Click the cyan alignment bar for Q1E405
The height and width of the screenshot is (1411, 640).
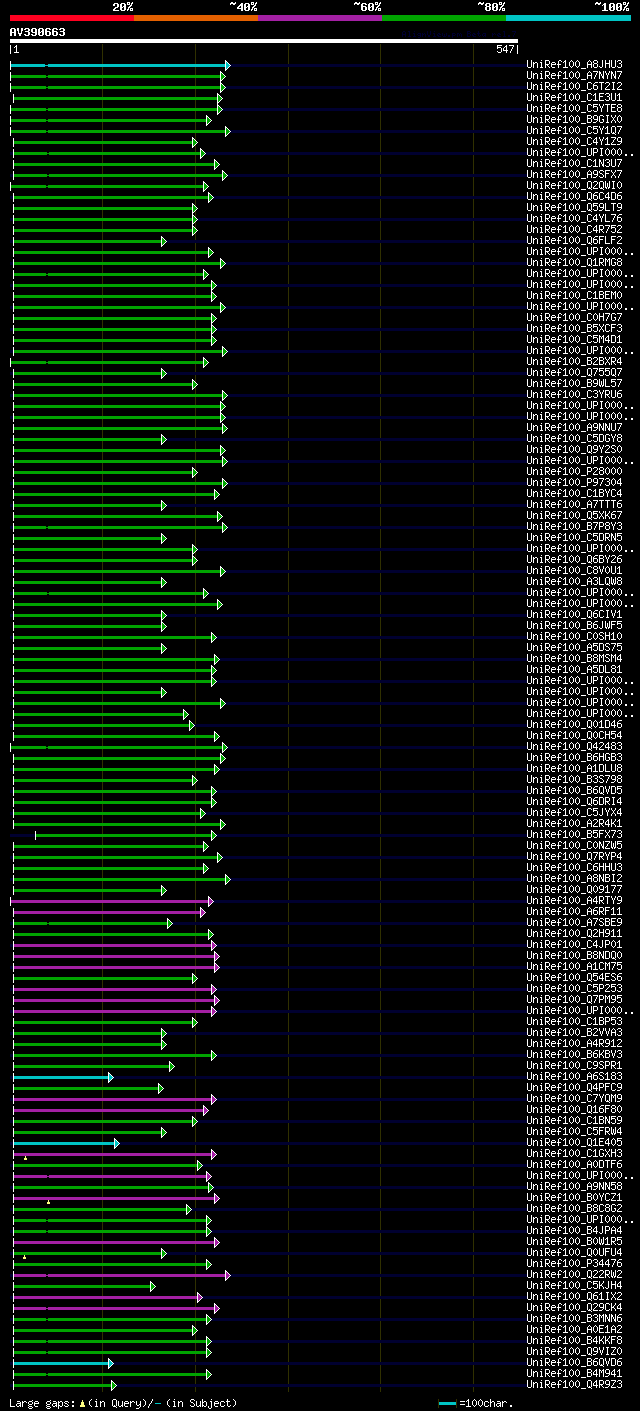pos(65,1143)
